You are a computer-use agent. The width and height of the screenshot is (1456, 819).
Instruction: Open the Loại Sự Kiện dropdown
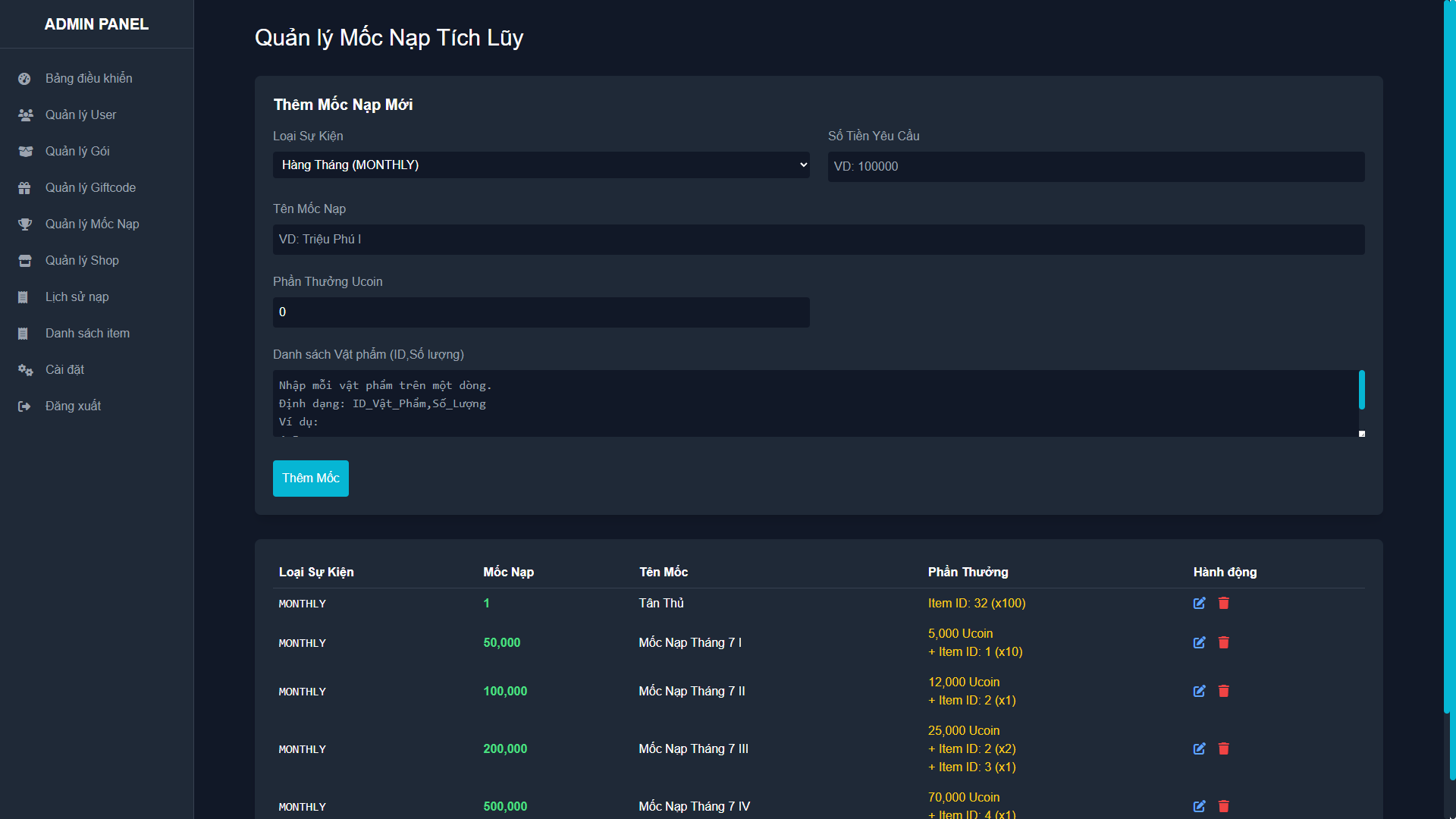tap(541, 165)
